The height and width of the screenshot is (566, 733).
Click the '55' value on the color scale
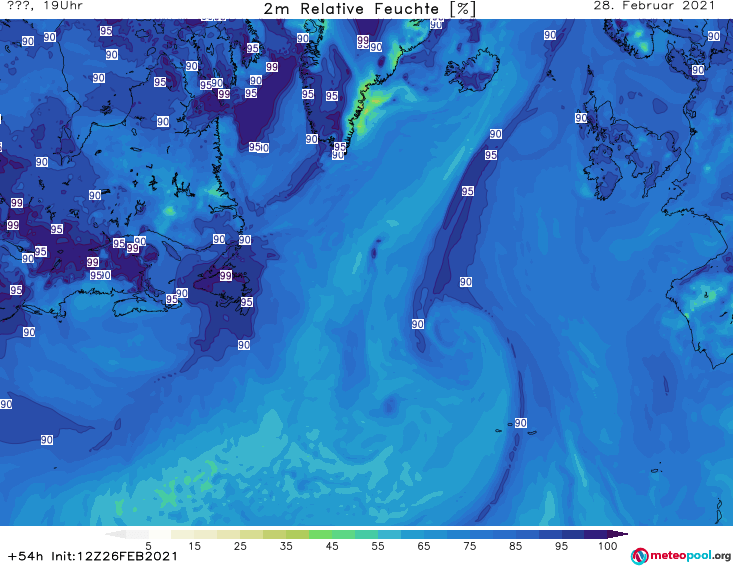click(x=377, y=546)
